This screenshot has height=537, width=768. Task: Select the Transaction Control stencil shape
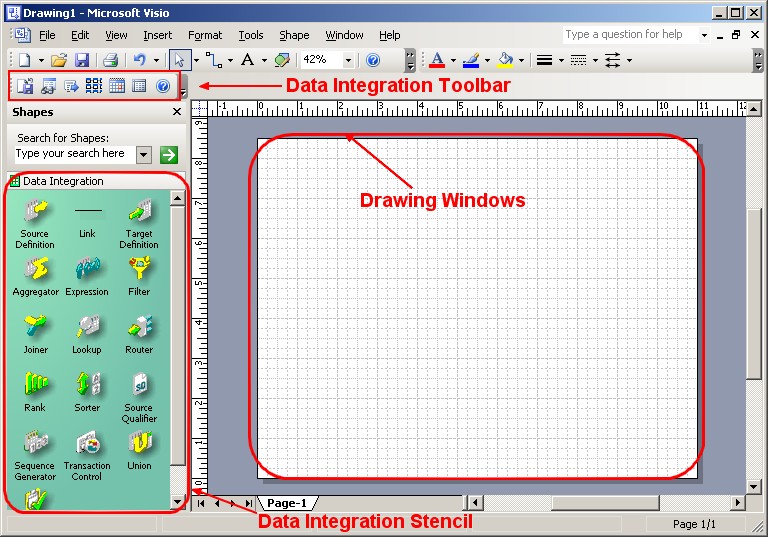click(87, 456)
